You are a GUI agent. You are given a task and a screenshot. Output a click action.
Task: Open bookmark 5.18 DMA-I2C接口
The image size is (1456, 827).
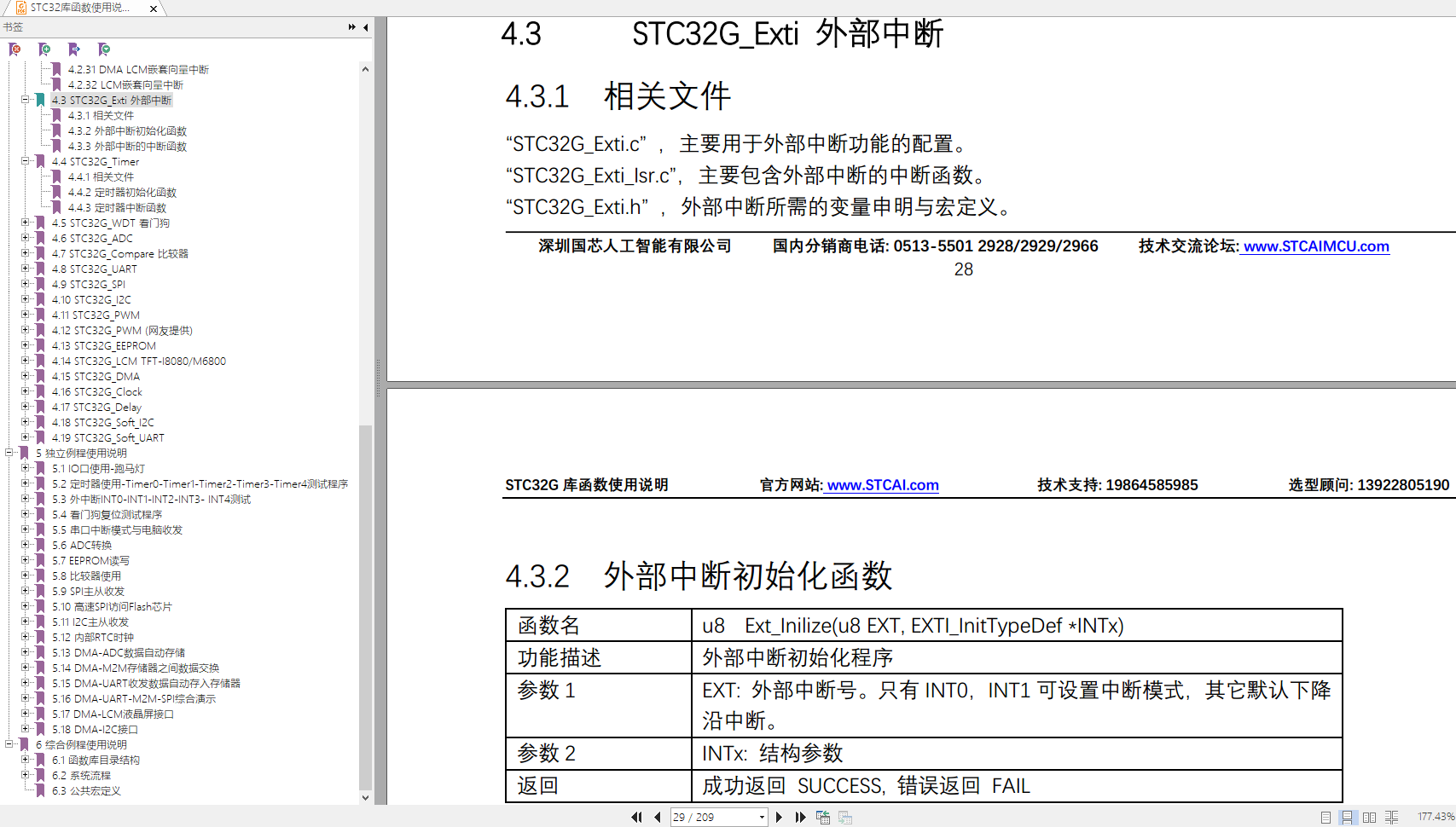point(95,729)
